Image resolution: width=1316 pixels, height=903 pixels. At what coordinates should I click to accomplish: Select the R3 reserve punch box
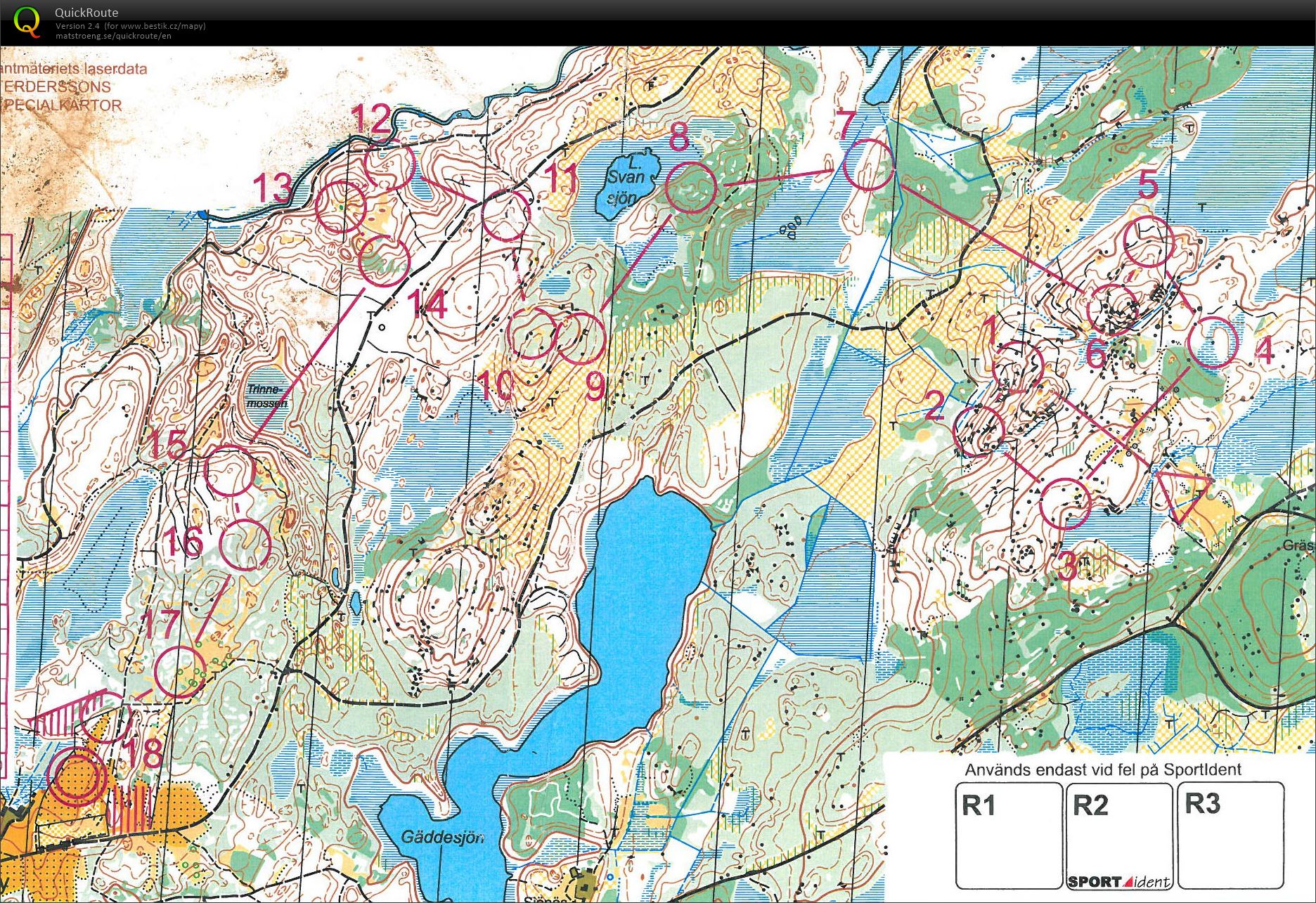pos(1230,836)
